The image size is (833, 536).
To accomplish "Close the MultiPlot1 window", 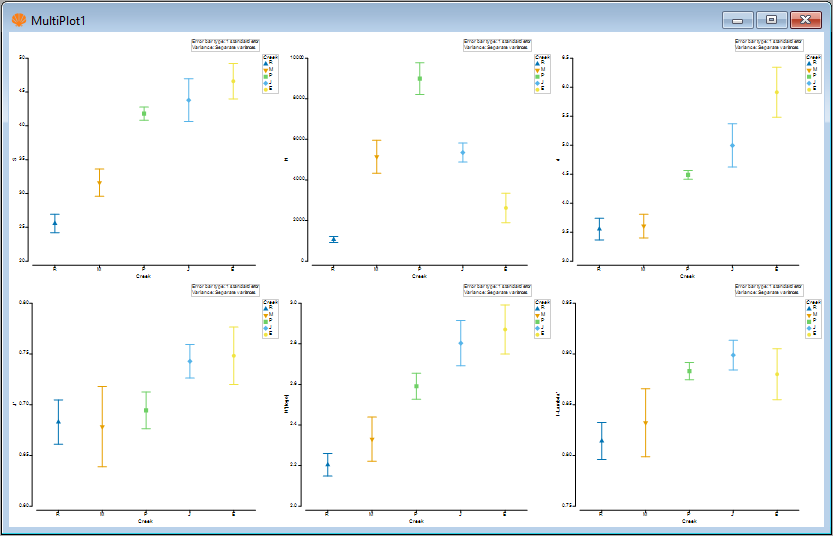I will coord(805,20).
